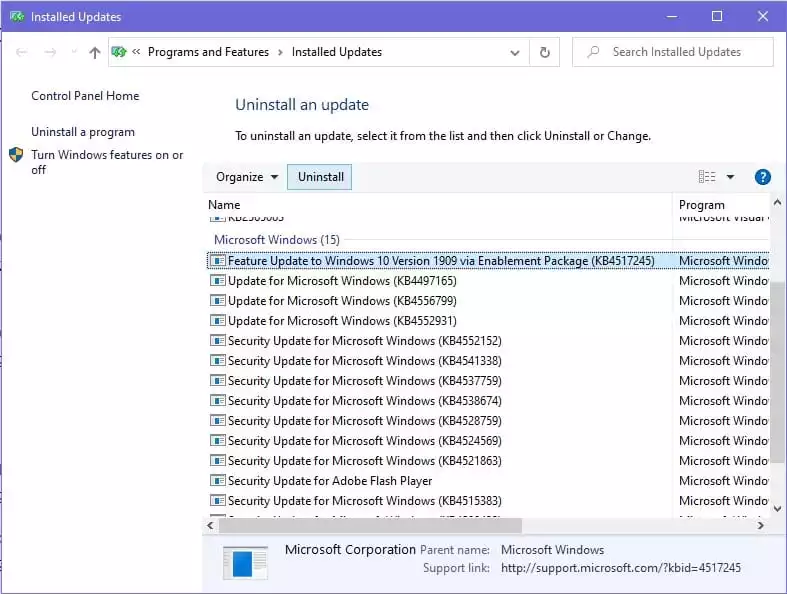The image size is (787, 594).
Task: Open the More view options dropdown arrow
Action: (x=730, y=177)
